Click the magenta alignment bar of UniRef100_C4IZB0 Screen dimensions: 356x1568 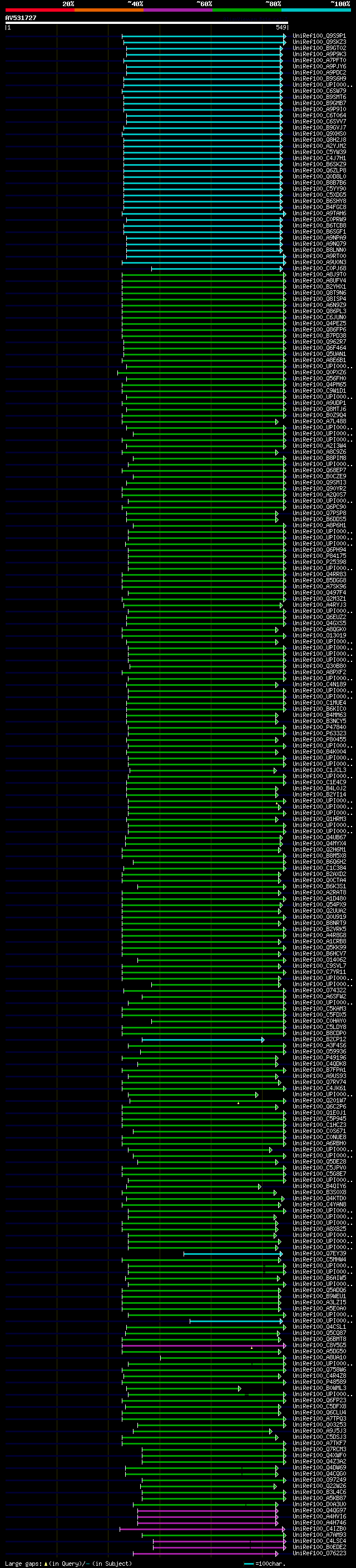[202, 1529]
